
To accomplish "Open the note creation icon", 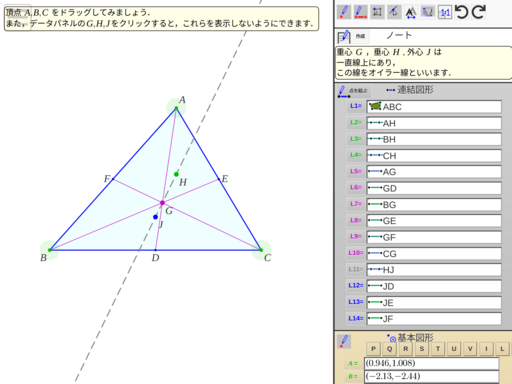I will click(344, 37).
